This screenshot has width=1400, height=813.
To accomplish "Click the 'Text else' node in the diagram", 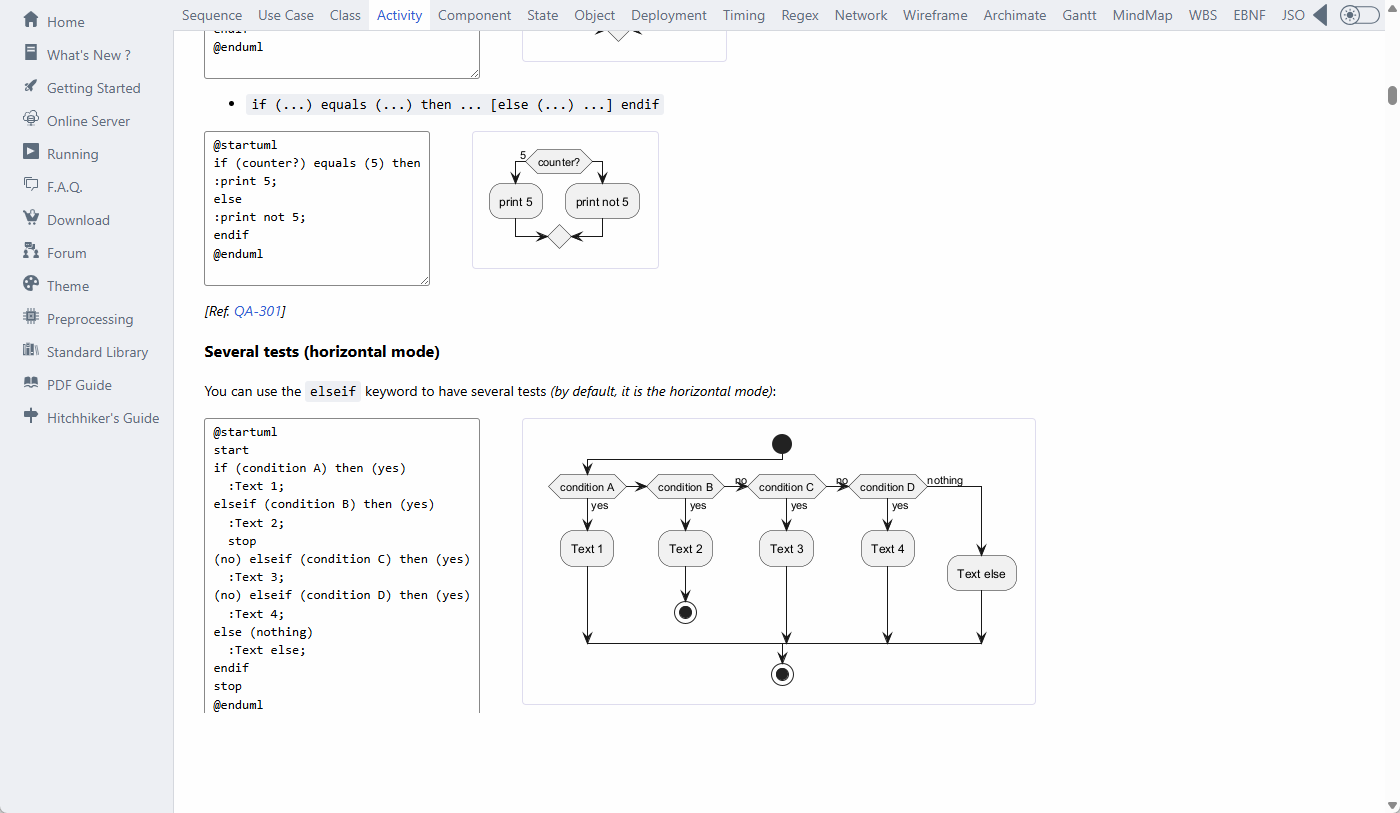I will 982,574.
